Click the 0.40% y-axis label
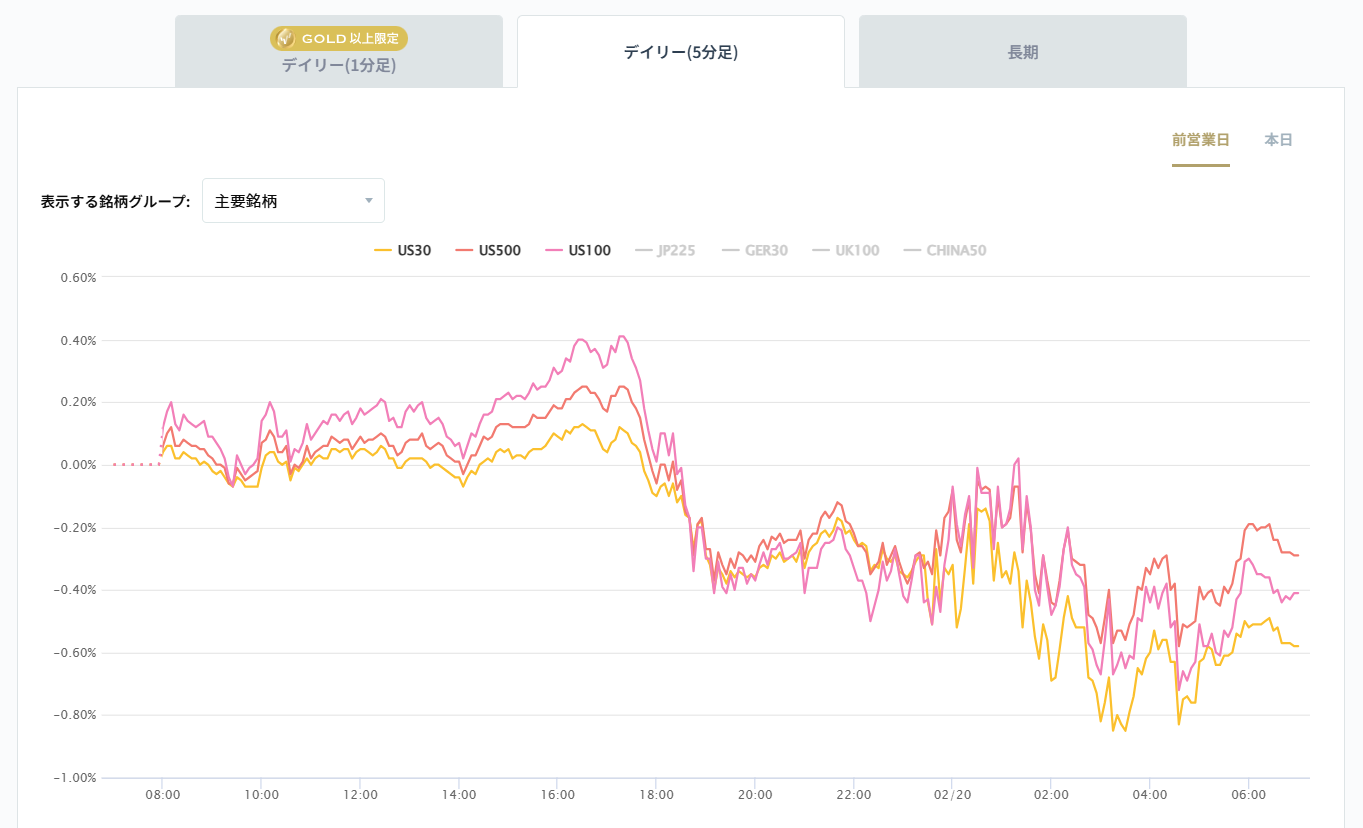 coord(79,340)
